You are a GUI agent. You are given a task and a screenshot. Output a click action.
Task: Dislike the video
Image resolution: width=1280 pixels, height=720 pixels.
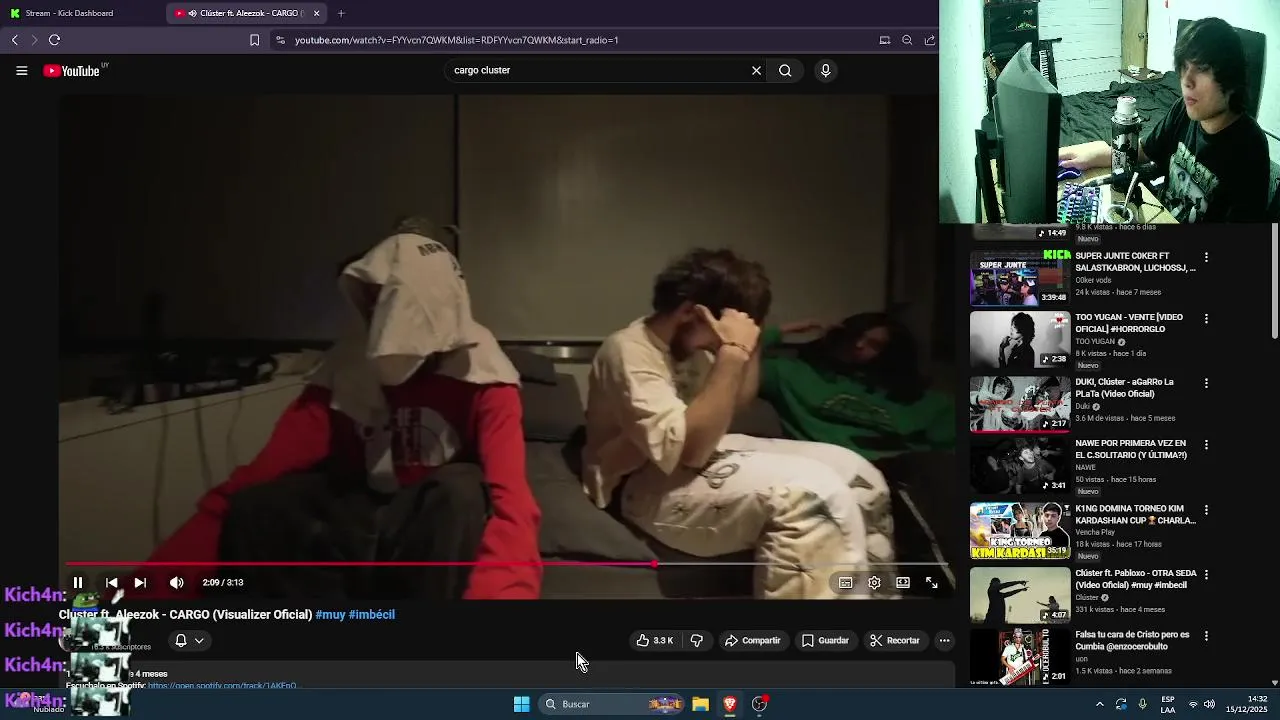click(x=697, y=640)
